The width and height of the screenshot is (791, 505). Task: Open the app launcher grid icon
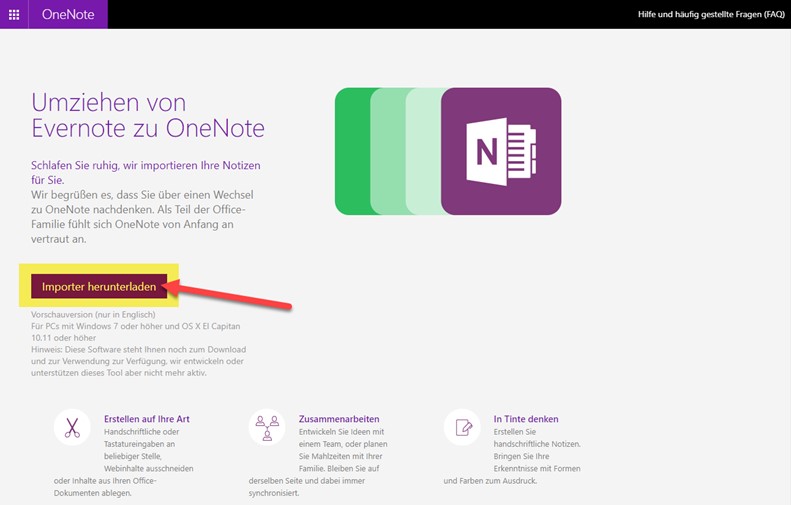tap(14, 14)
